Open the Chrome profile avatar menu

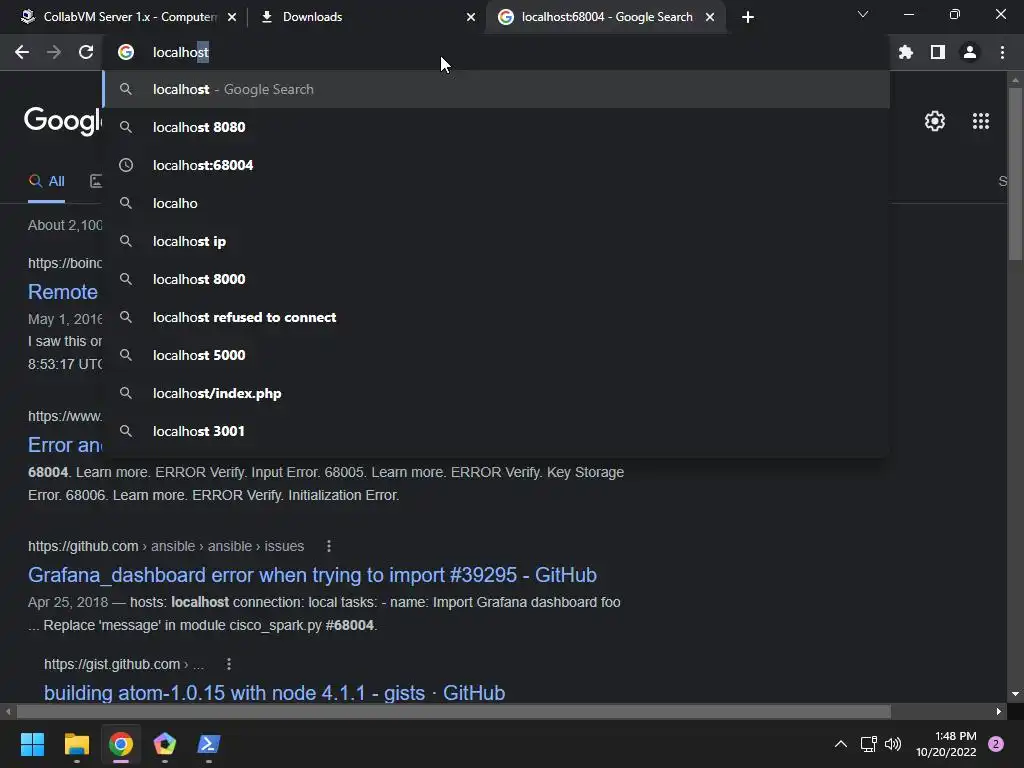coord(970,52)
